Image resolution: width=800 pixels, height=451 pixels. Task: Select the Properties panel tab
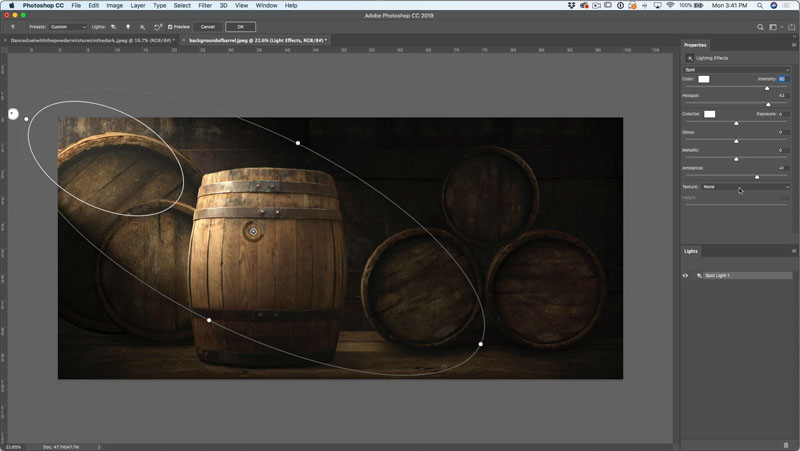tap(695, 45)
